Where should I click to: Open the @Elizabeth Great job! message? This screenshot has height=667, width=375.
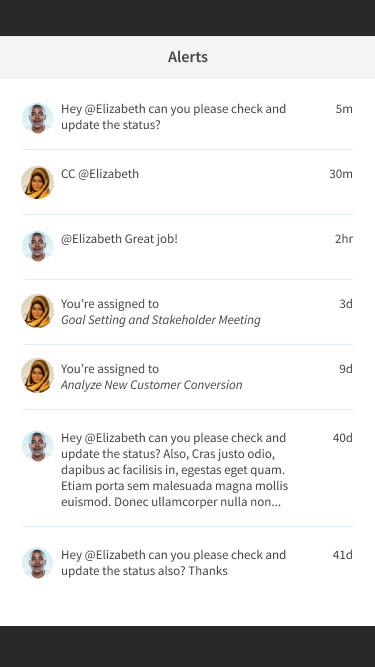(119, 239)
